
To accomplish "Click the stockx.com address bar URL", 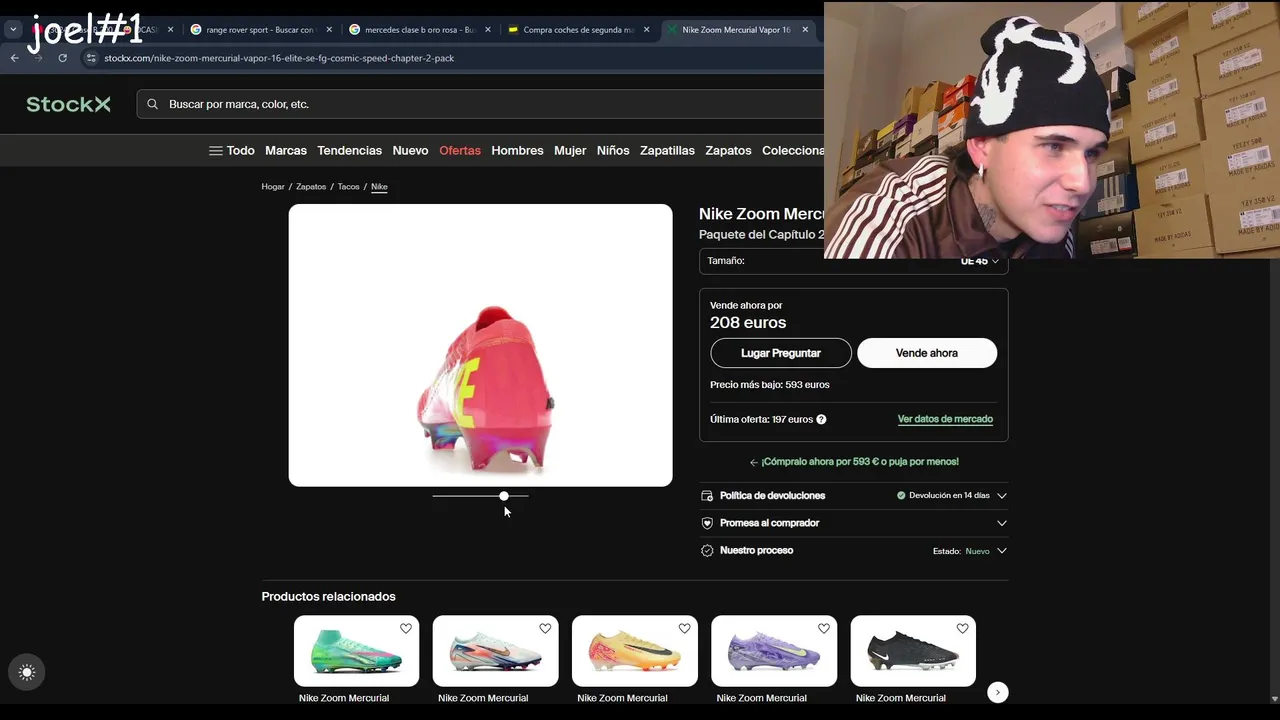I will [x=279, y=58].
